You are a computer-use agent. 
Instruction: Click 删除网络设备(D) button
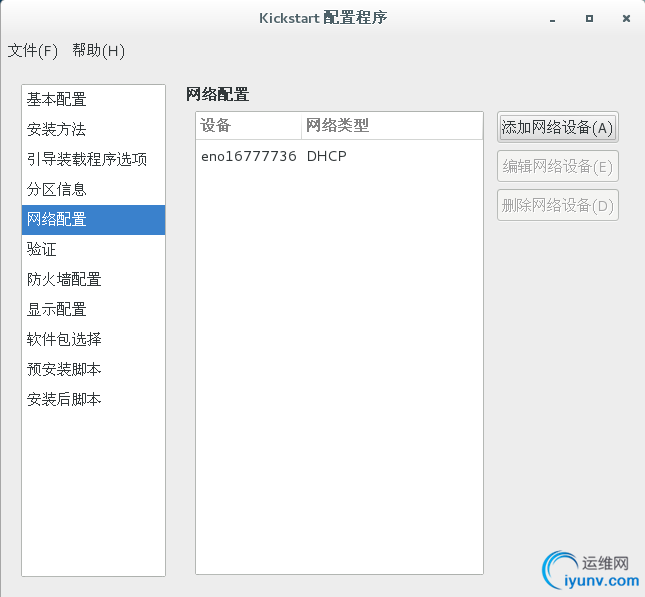point(557,205)
